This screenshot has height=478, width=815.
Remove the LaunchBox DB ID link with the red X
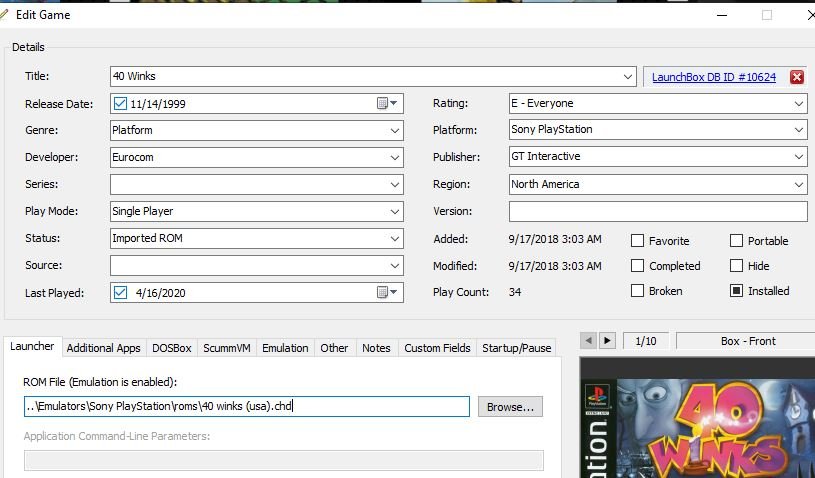(x=797, y=77)
